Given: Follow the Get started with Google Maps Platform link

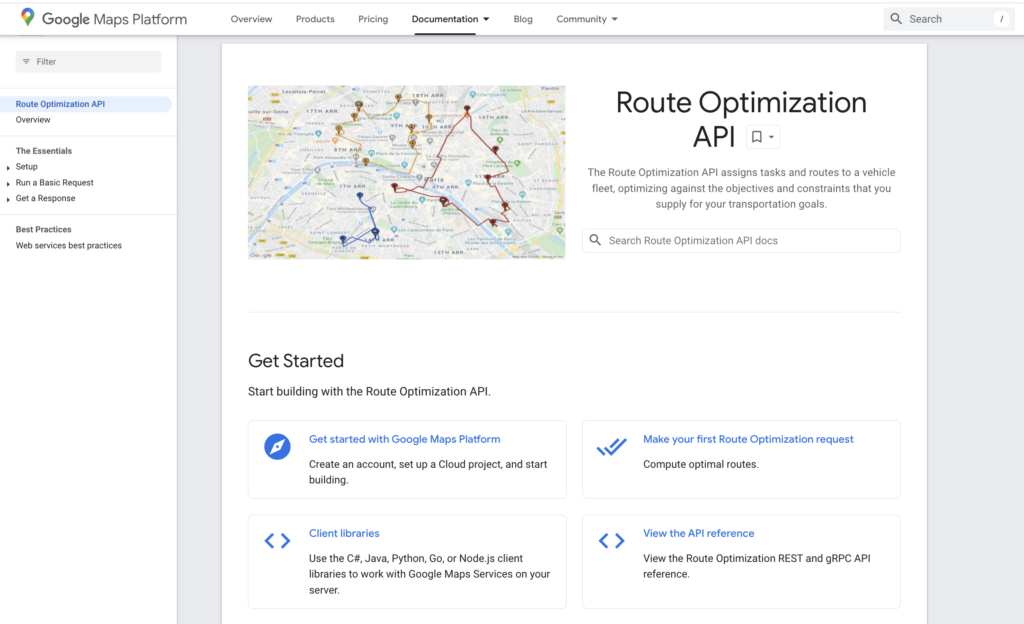Looking at the screenshot, I should (404, 439).
